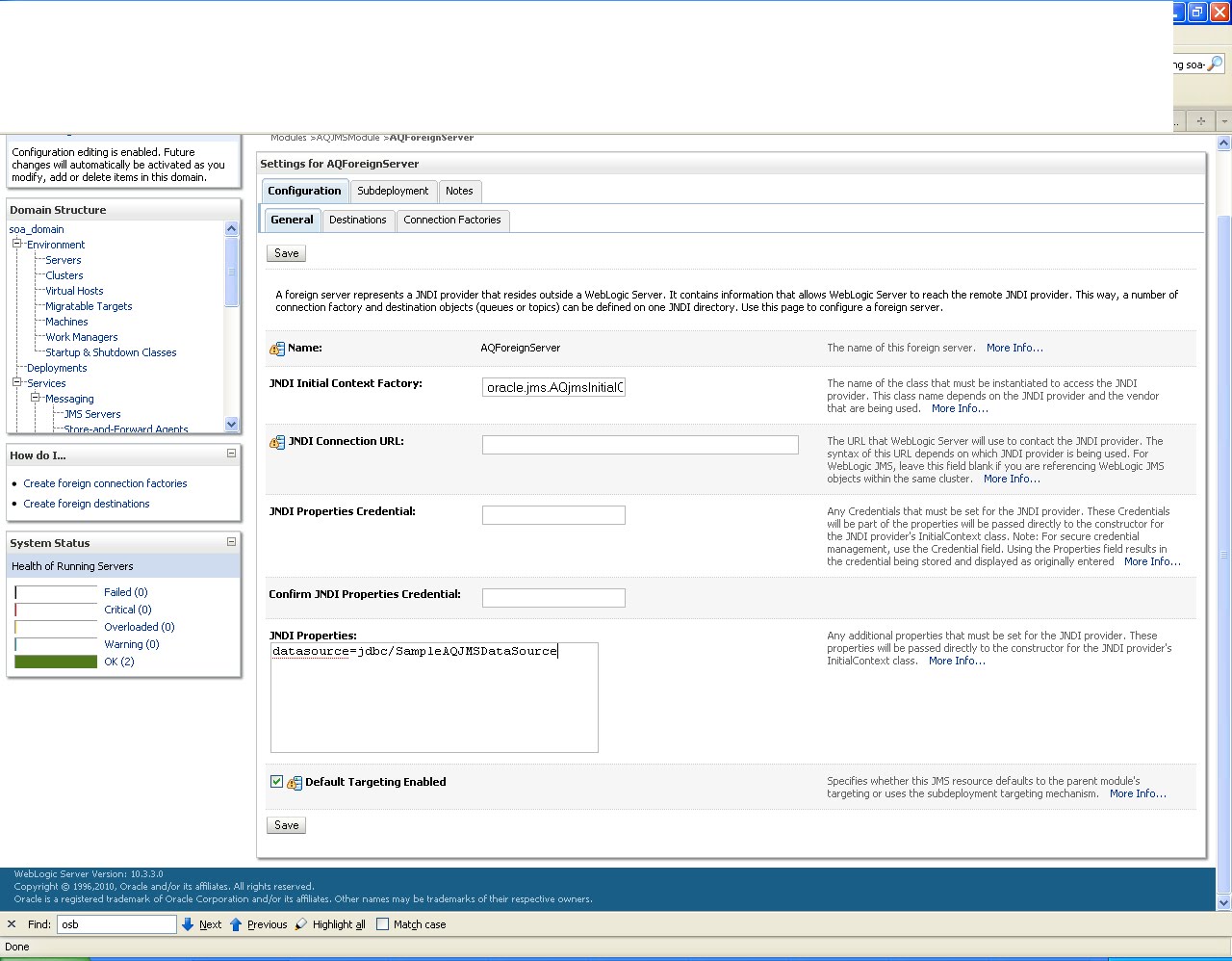Click More Info link for JNDI Properties
The width and height of the screenshot is (1232, 961).
point(957,661)
